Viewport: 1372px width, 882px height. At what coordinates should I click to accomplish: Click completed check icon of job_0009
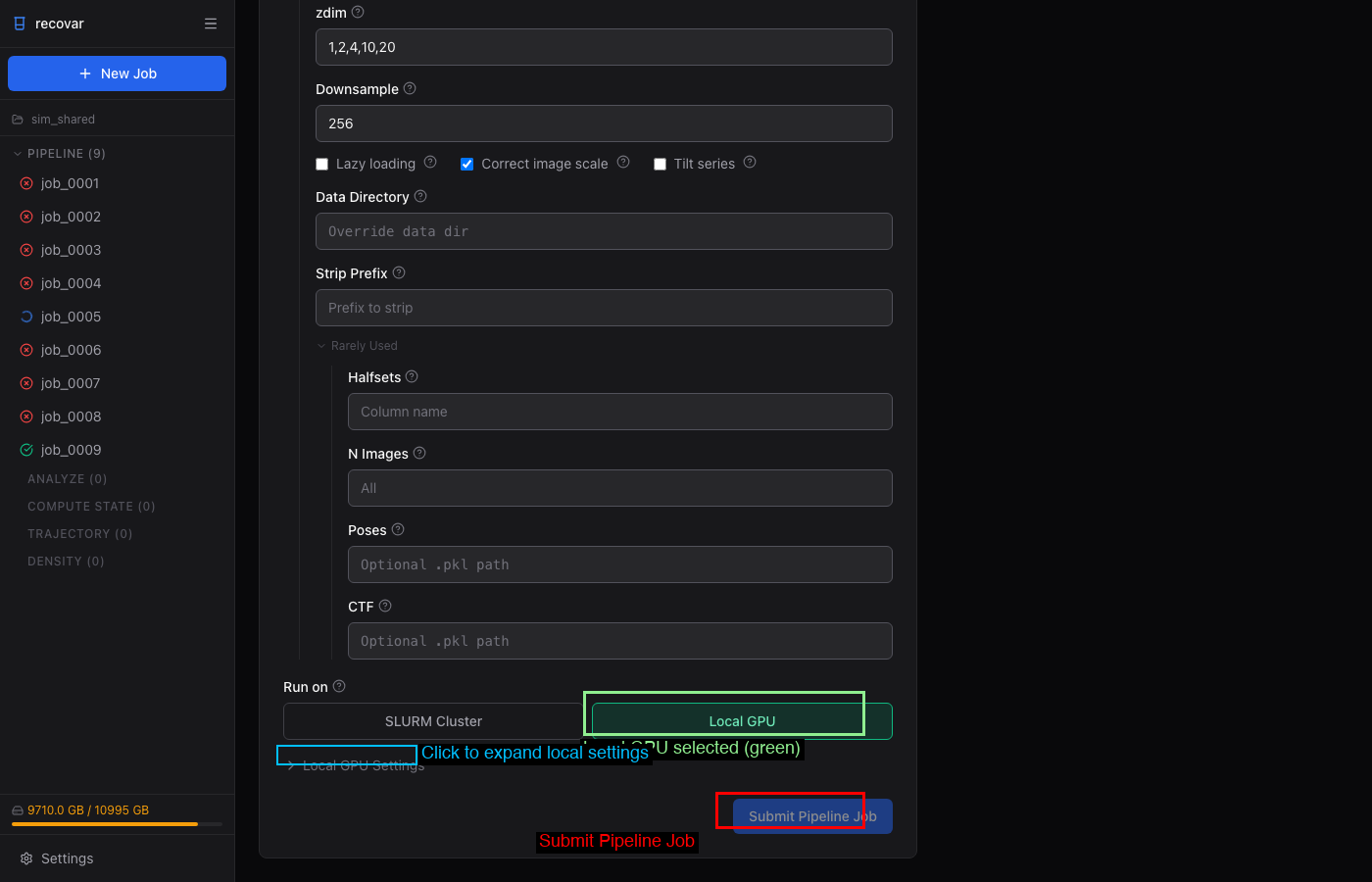[26, 450]
